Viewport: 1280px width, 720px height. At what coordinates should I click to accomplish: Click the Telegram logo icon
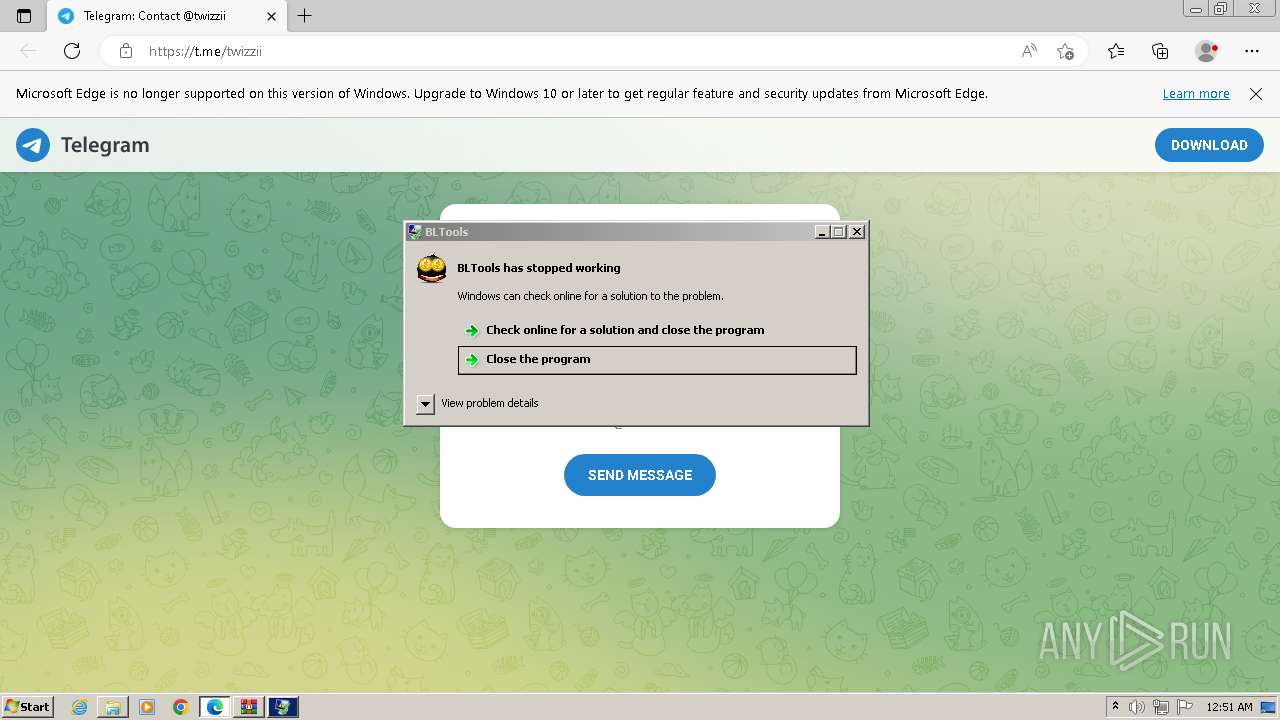click(x=33, y=145)
